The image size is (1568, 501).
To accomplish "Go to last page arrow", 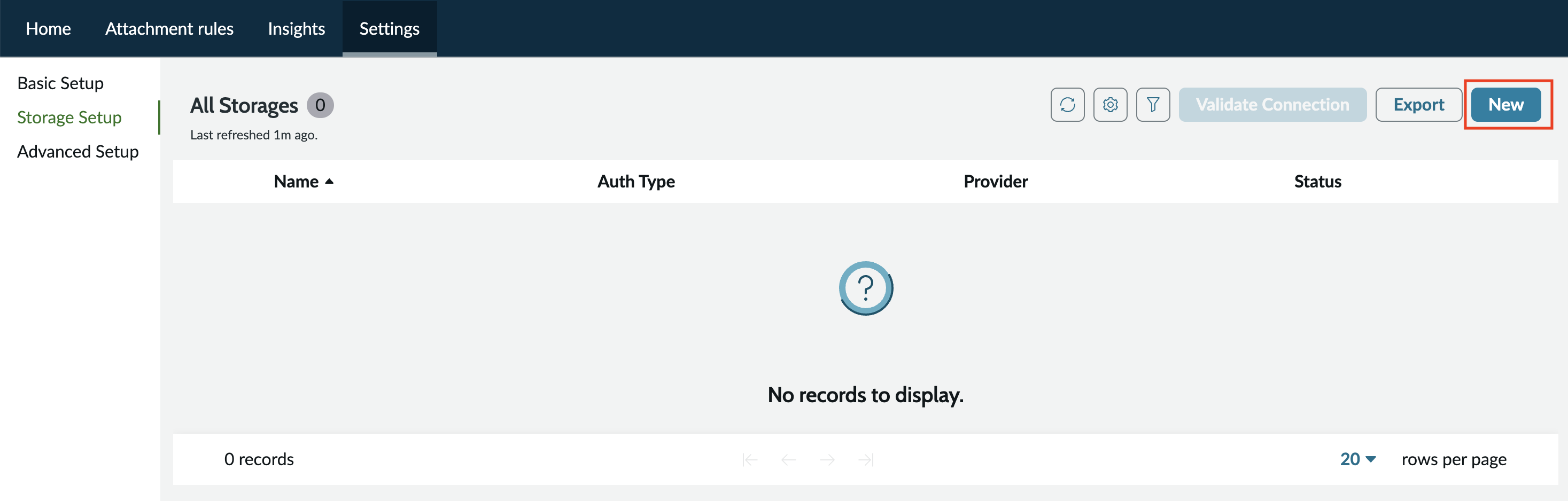I will [866, 460].
